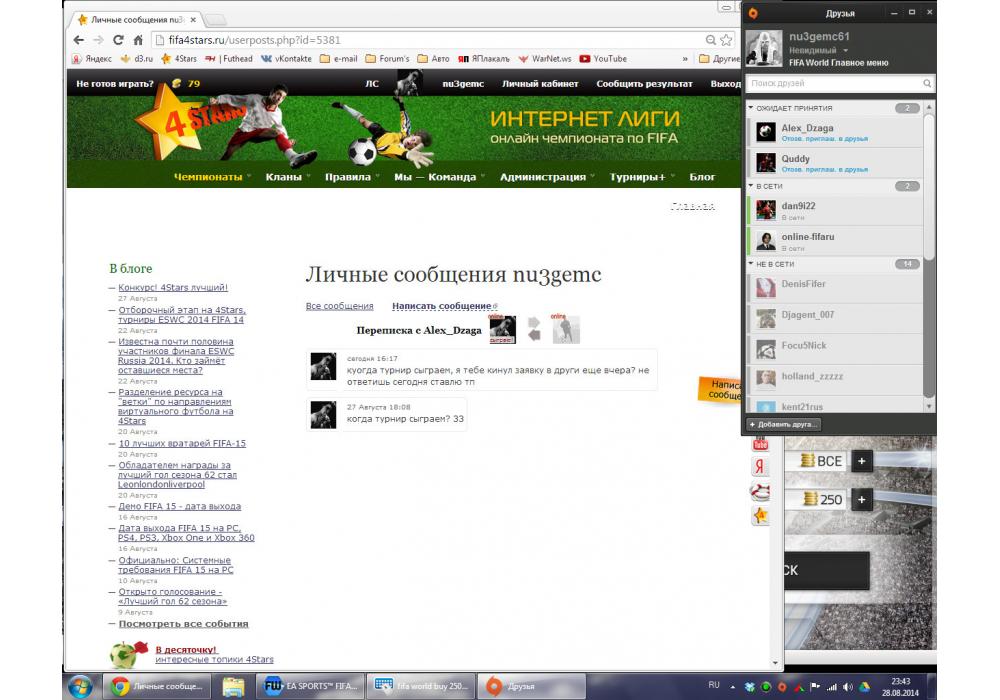The width and height of the screenshot is (1000, 700).
Task: Open the 'Правила' navigation menu
Action: click(x=350, y=177)
